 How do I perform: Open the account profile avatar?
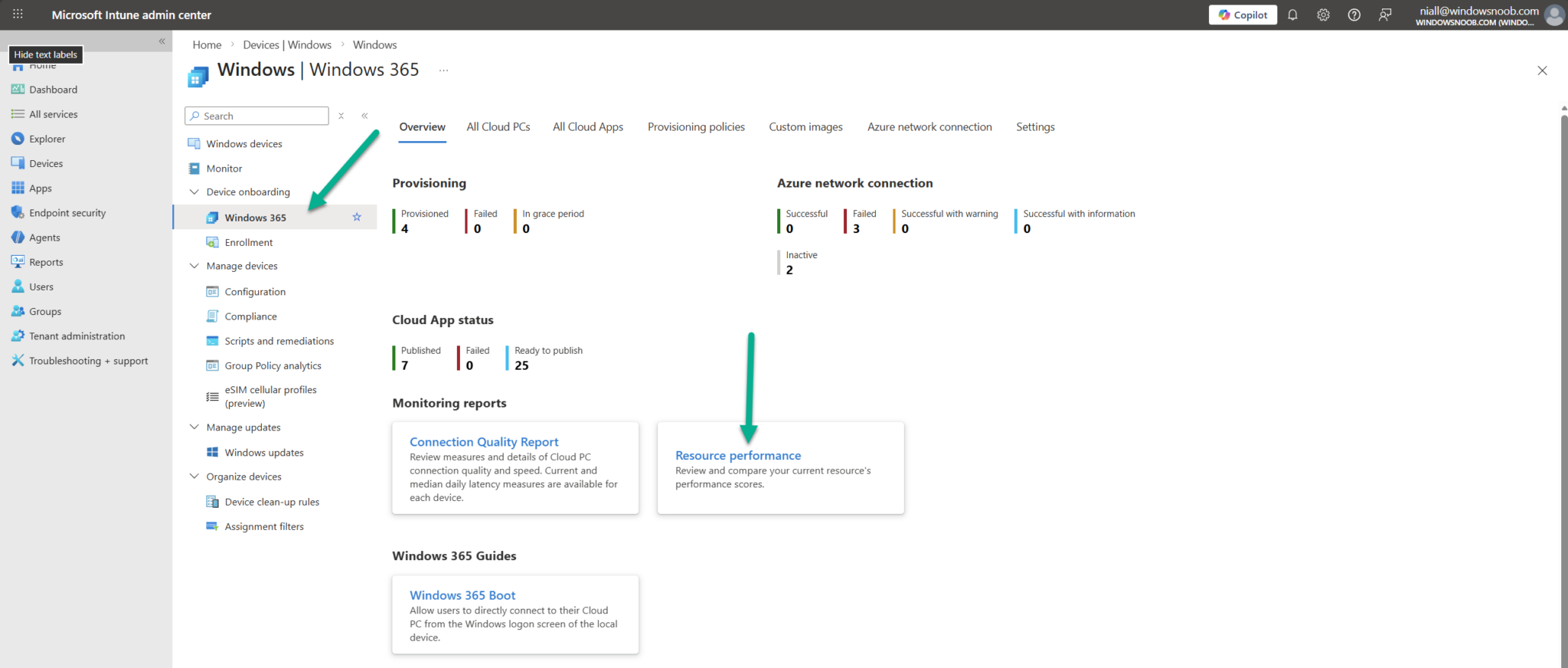point(1553,15)
